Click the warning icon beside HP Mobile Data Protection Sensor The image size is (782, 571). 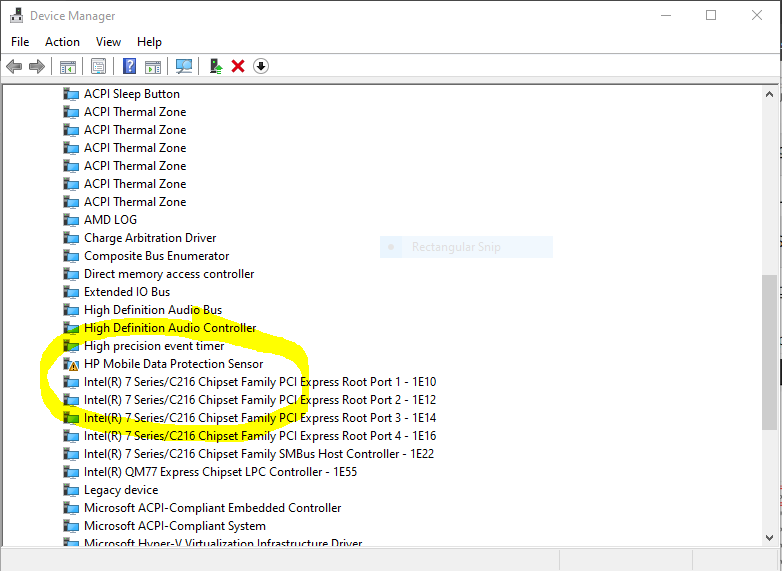click(71, 364)
